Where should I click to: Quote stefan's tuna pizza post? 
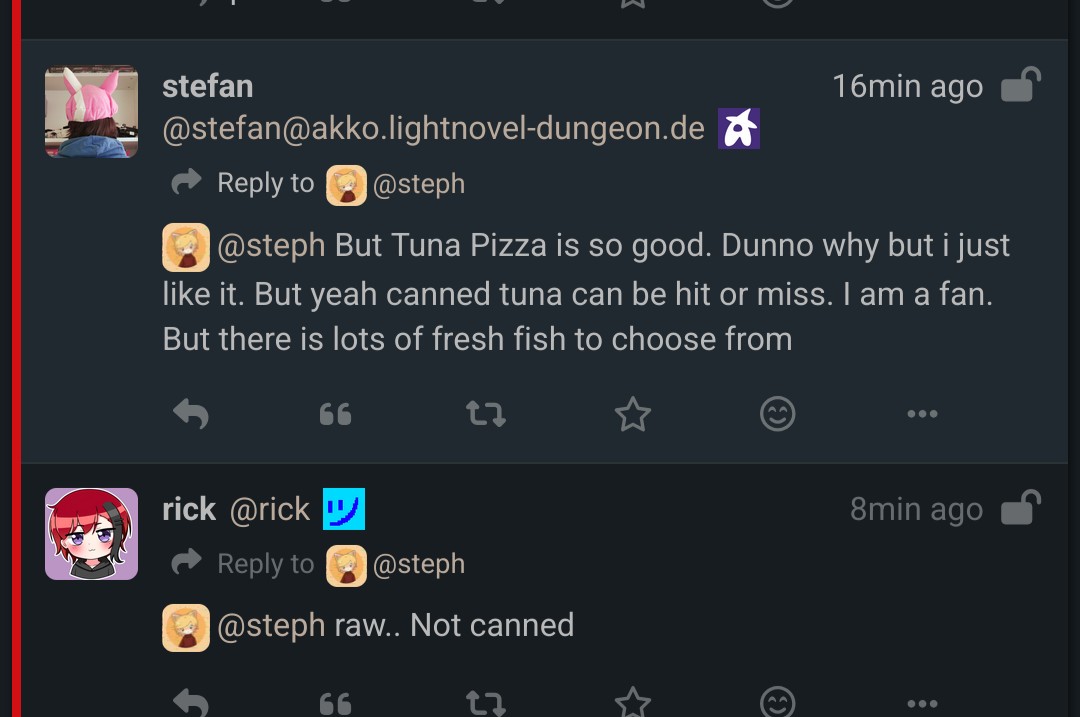[335, 413]
